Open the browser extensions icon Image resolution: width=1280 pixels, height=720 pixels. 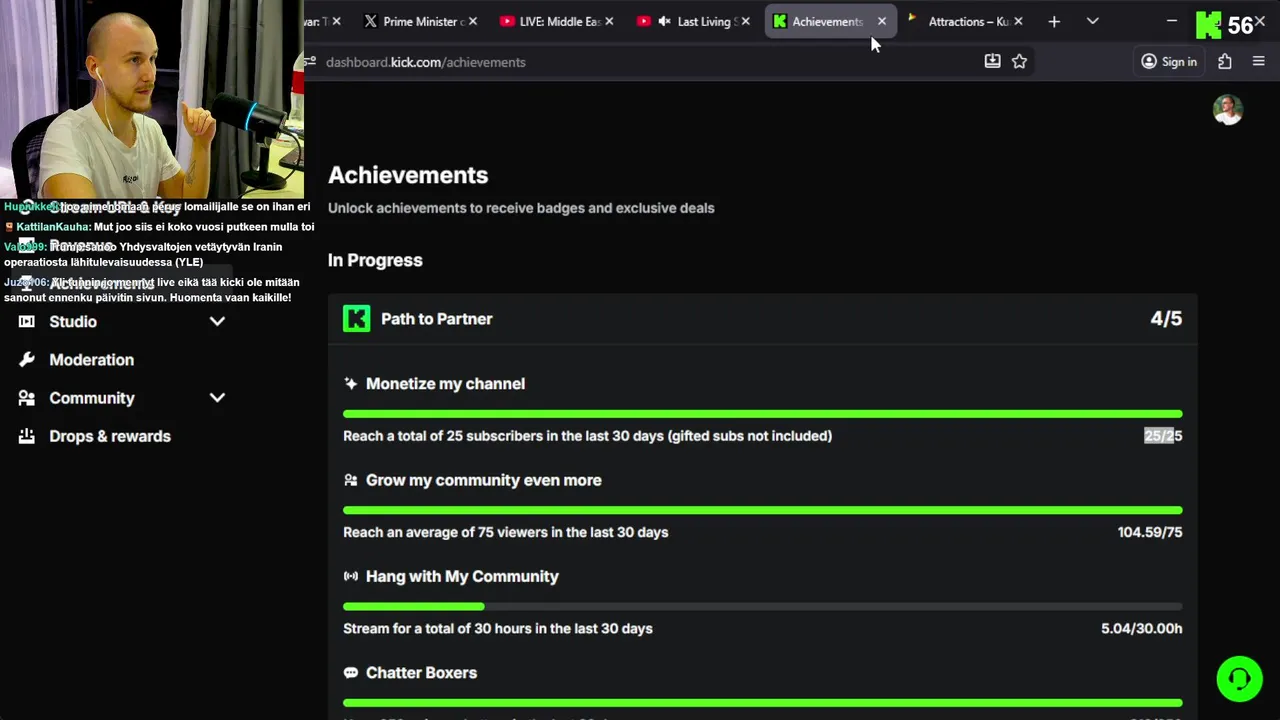pos(1225,61)
